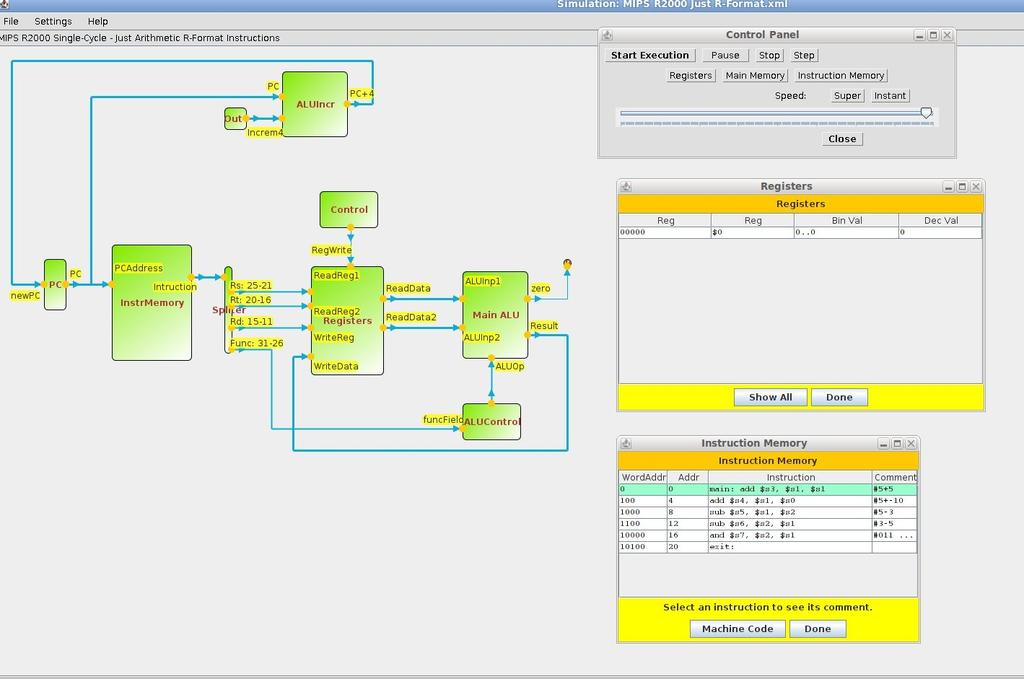Click the Increm4 input label
Screen dimensions: 1024x679
pyautogui.click(x=264, y=133)
